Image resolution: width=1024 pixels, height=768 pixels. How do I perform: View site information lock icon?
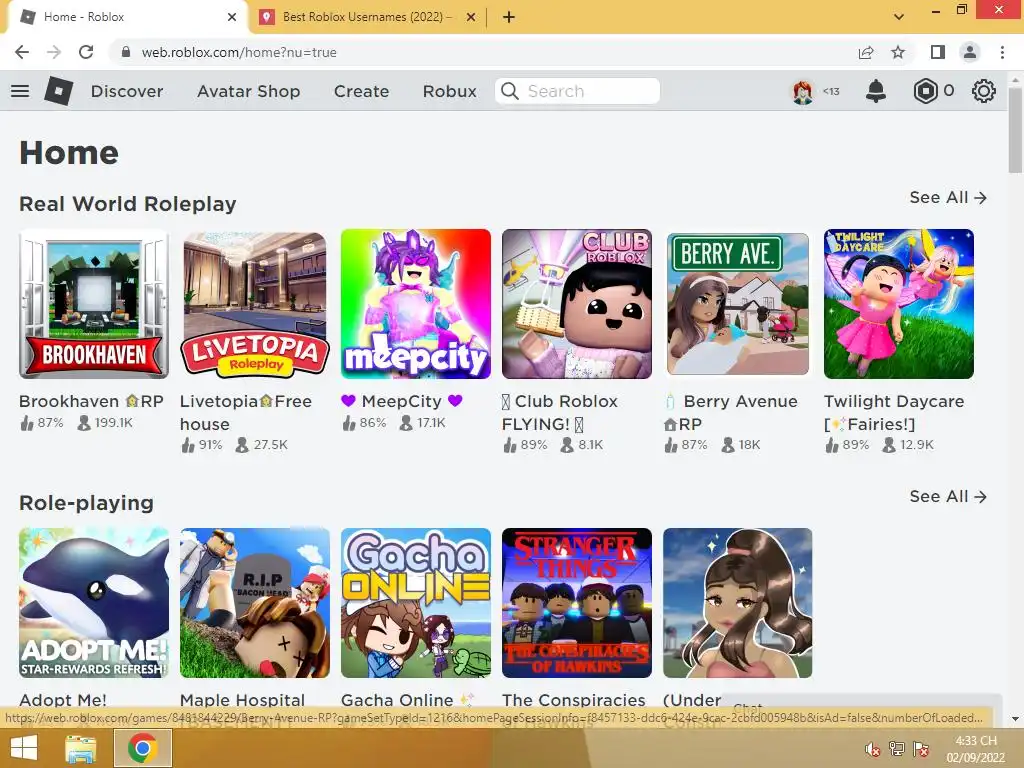126,52
